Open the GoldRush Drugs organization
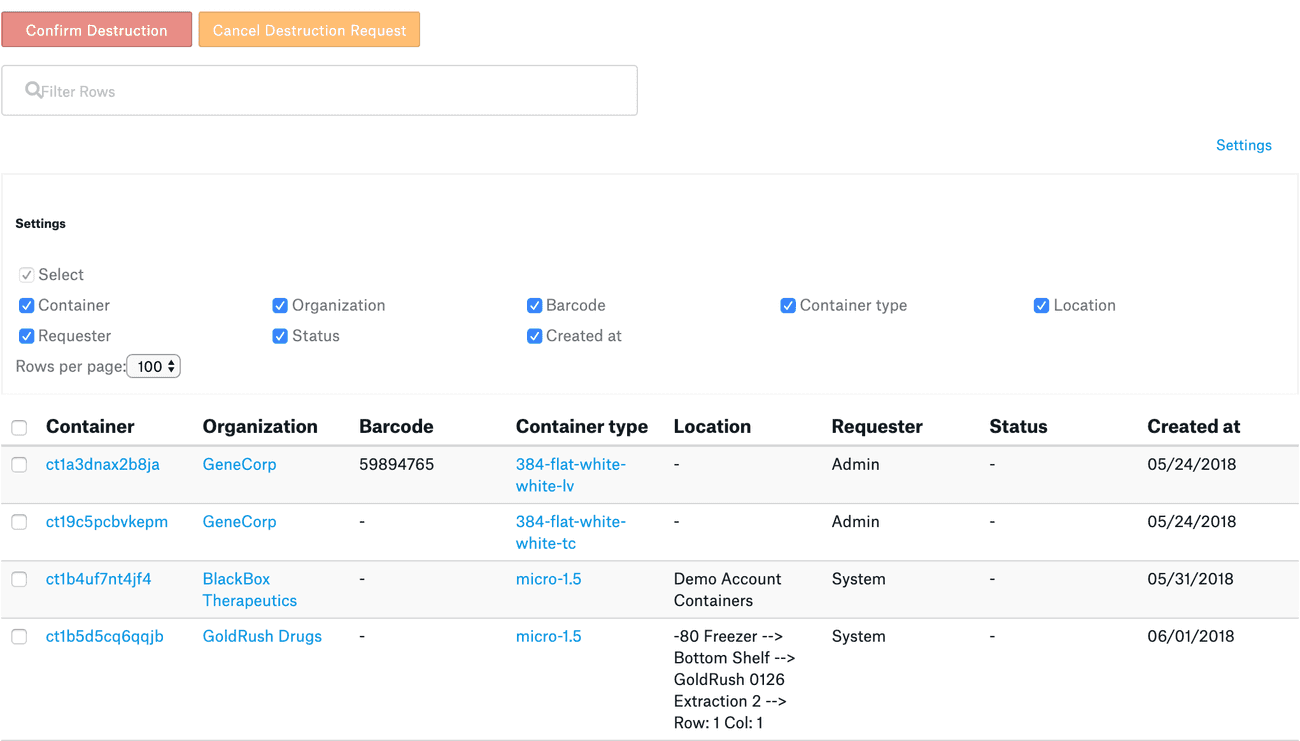This screenshot has height=741, width=1300. tap(262, 636)
